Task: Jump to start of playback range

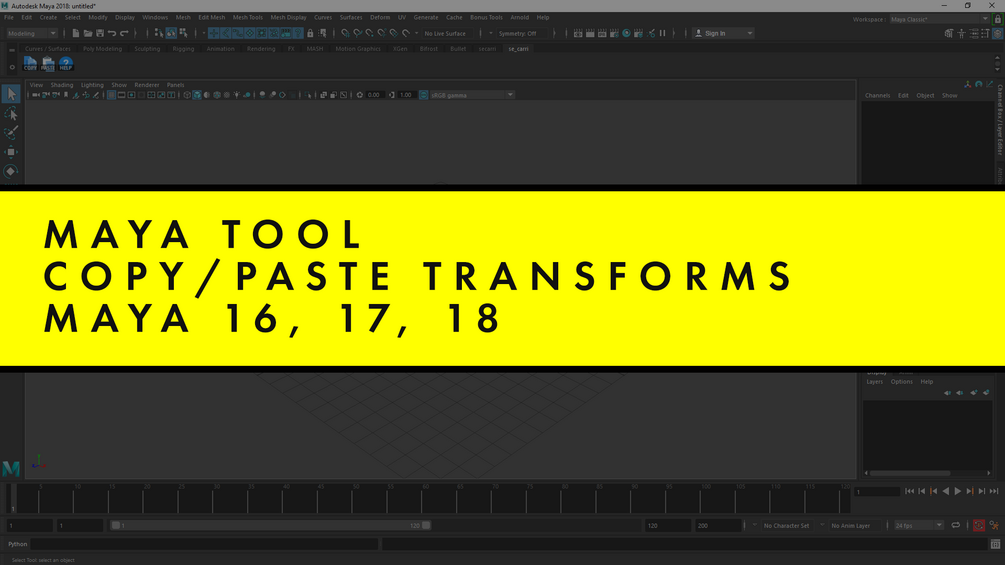Action: (909, 491)
